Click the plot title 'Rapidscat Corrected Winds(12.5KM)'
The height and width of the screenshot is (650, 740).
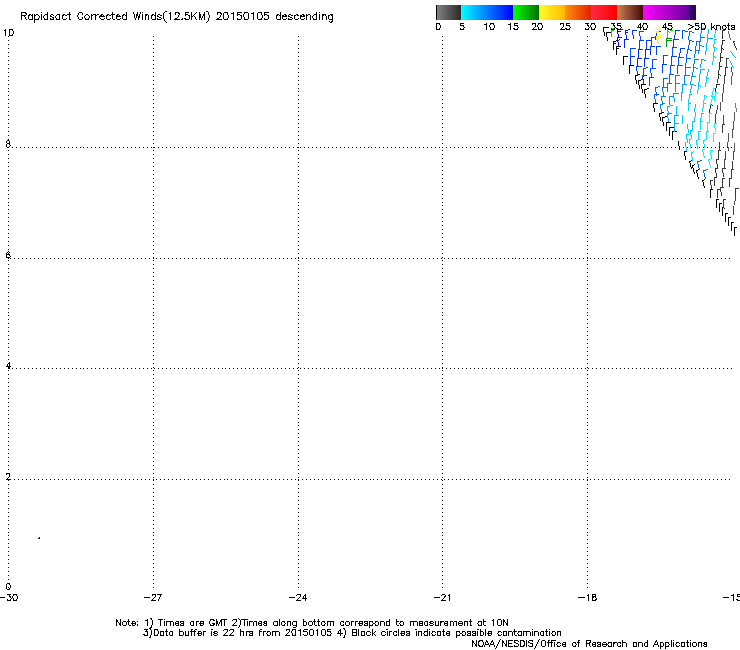point(115,17)
